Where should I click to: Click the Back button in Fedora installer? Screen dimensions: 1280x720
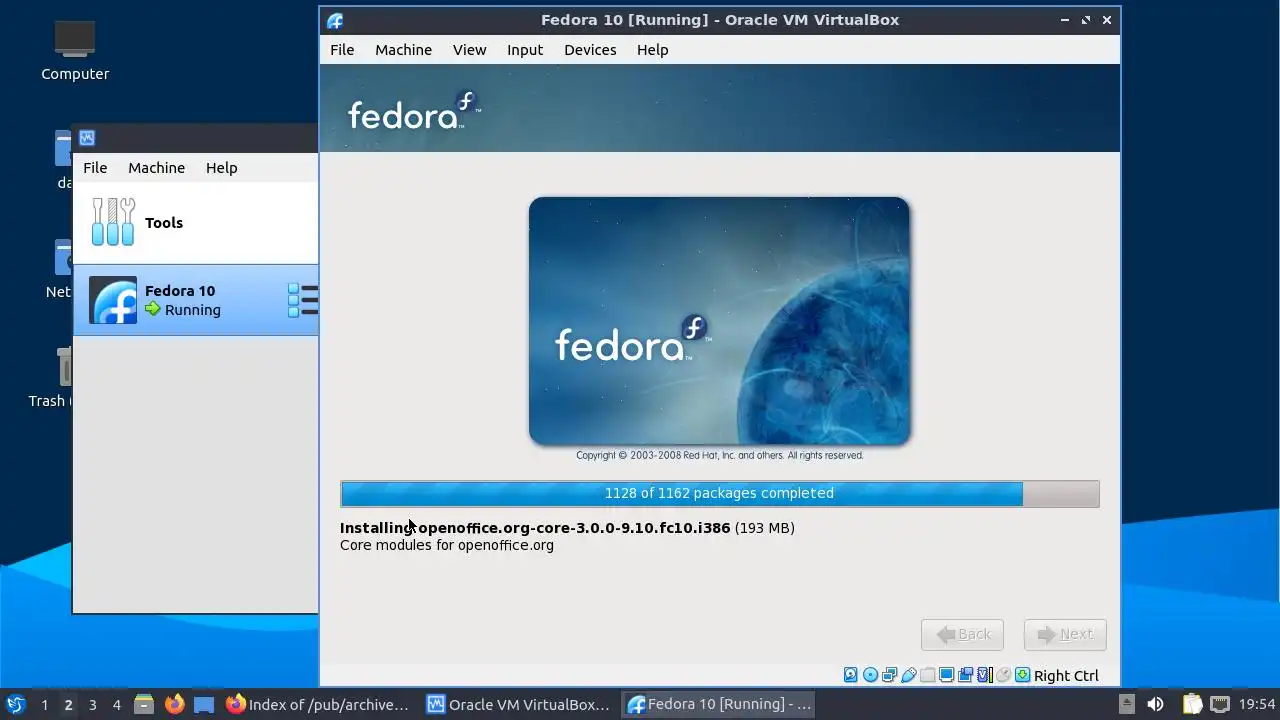(x=962, y=634)
